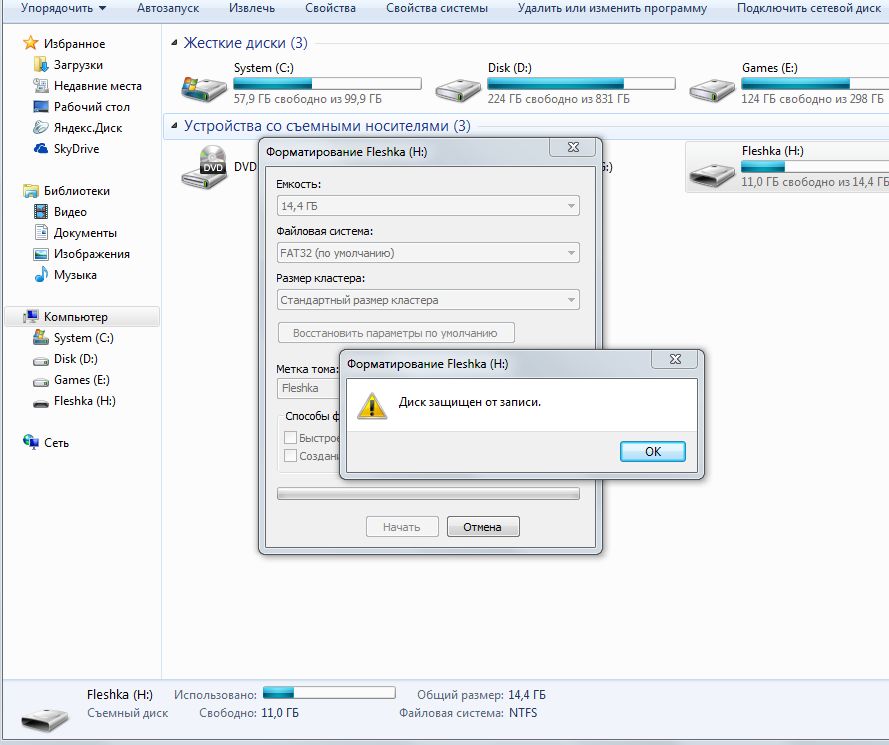This screenshot has height=745, width=889.
Task: Toggle the Создание boot disk checkbox
Action: tap(290, 455)
